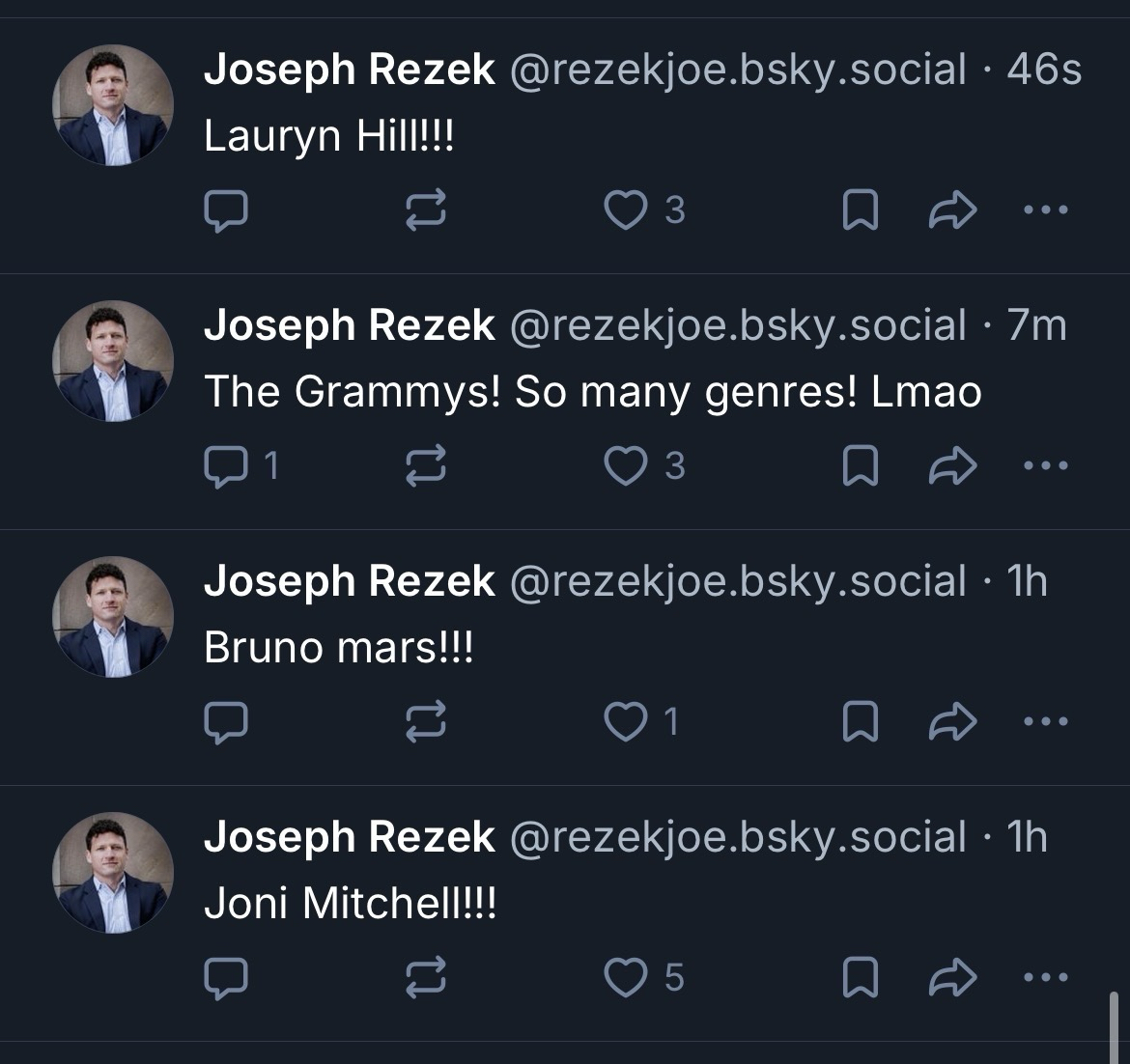Like the Lauryn Hill post

point(625,210)
